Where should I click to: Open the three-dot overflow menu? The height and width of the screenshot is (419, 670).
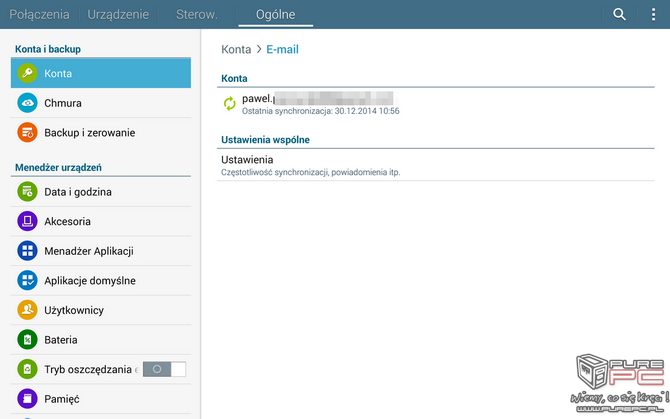654,14
